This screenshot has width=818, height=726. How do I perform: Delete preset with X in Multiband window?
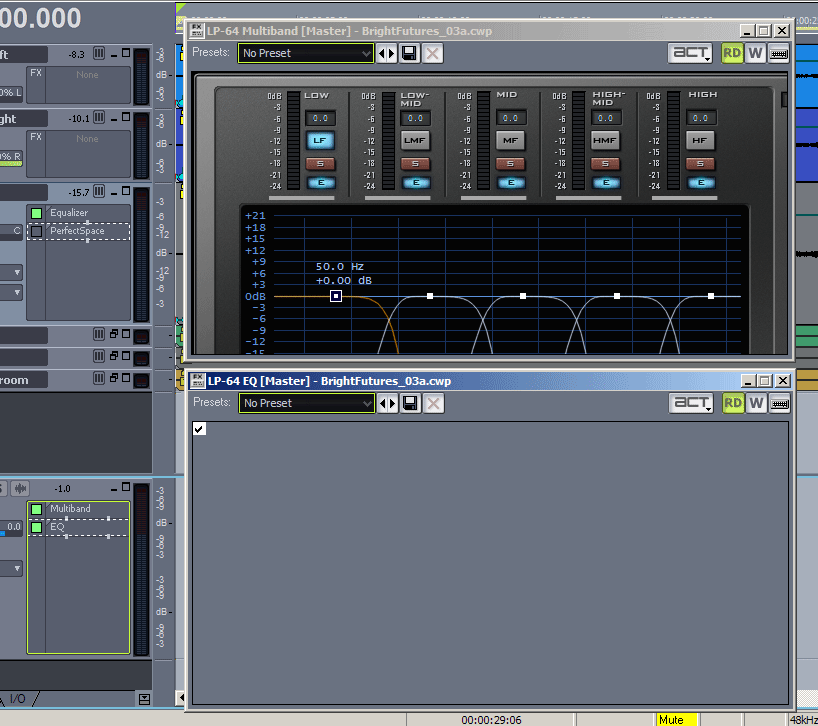[x=433, y=53]
